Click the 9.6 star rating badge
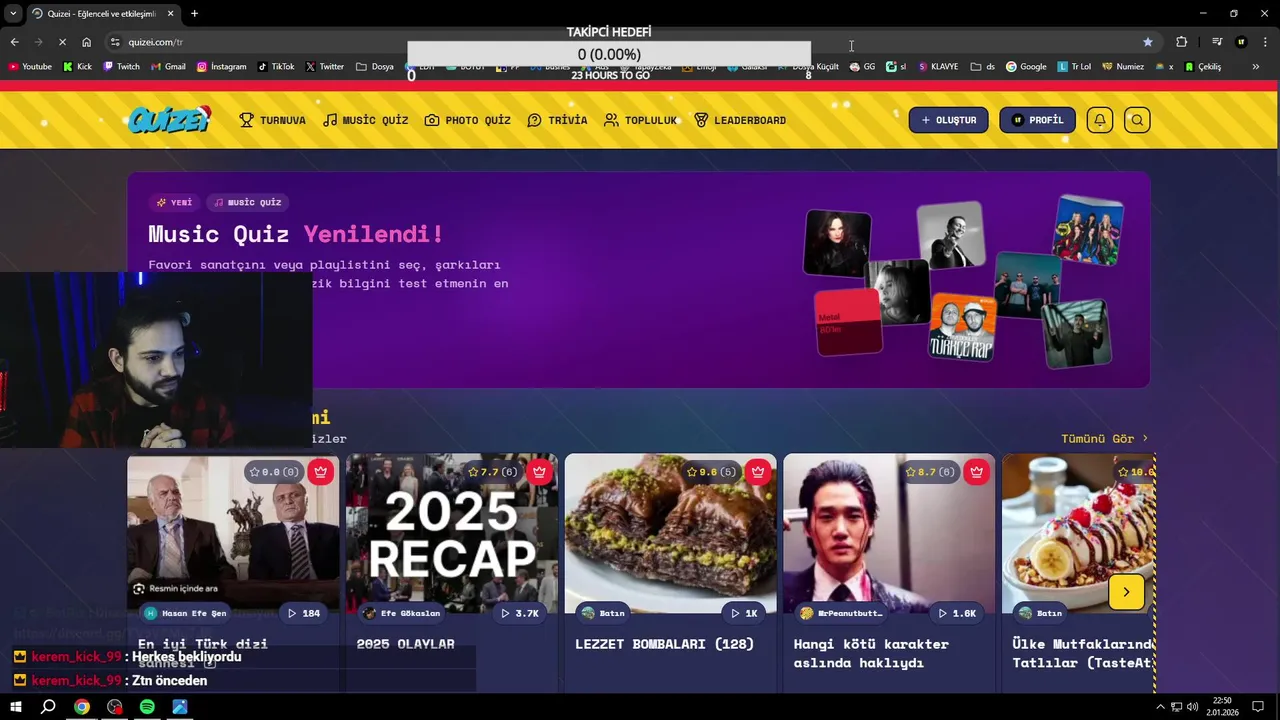 712,472
